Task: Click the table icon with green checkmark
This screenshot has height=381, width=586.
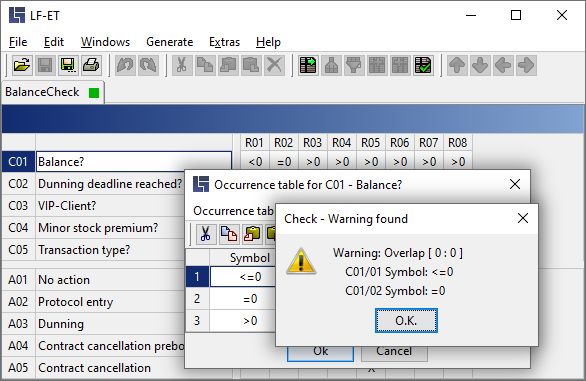Action: [x=423, y=65]
